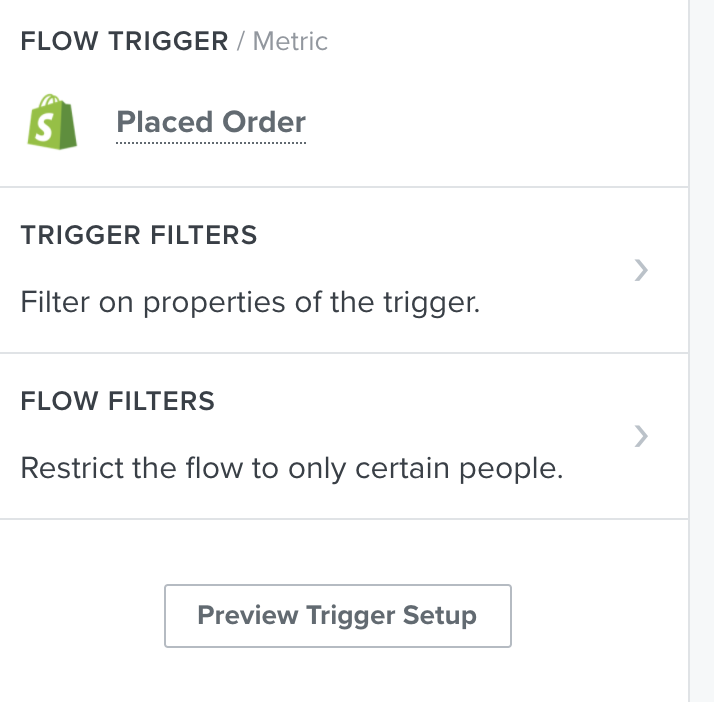Click the Shopify bag handle at icon top
The width and height of the screenshot is (714, 702).
pyautogui.click(x=51, y=100)
